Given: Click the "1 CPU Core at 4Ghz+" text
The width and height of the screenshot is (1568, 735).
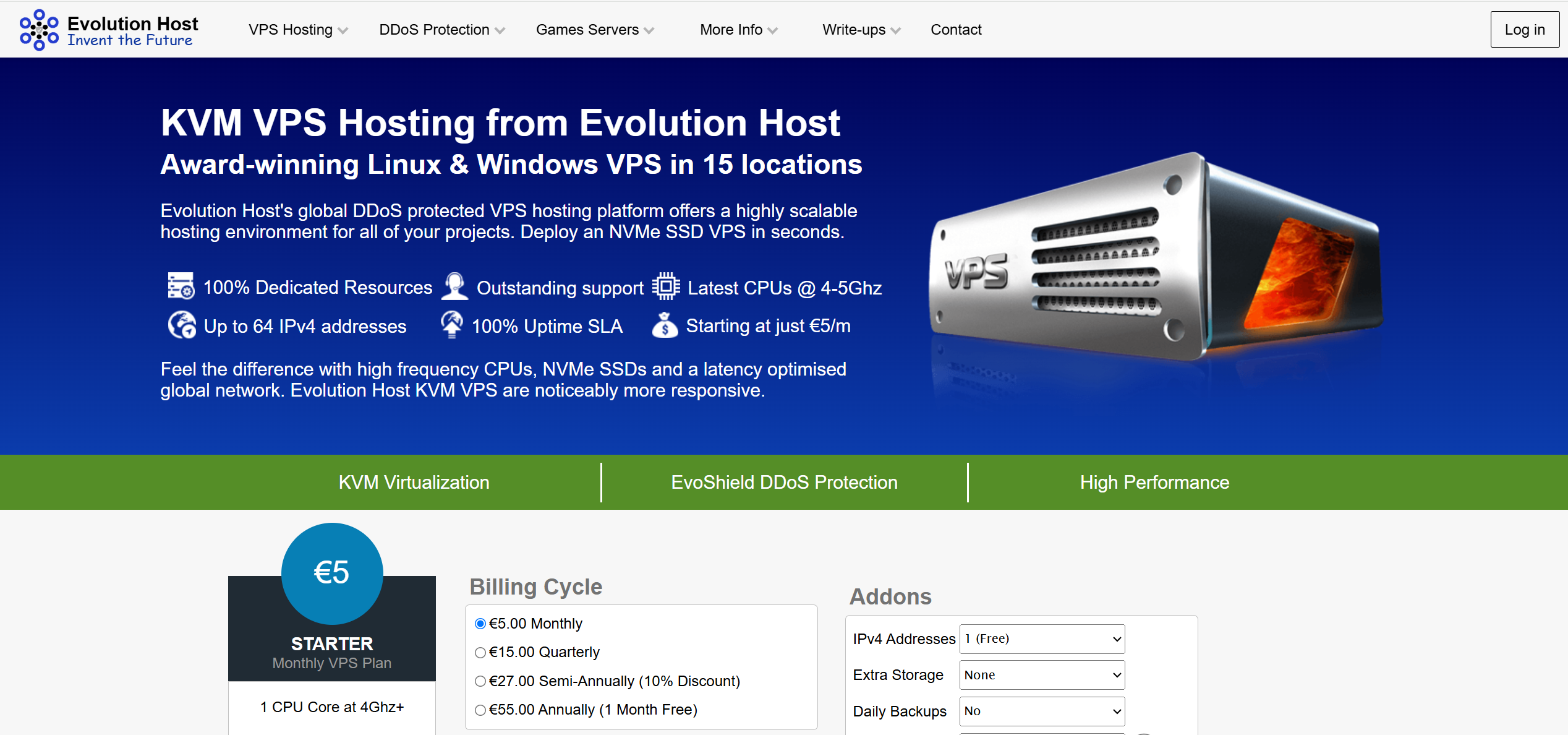Looking at the screenshot, I should pyautogui.click(x=332, y=707).
